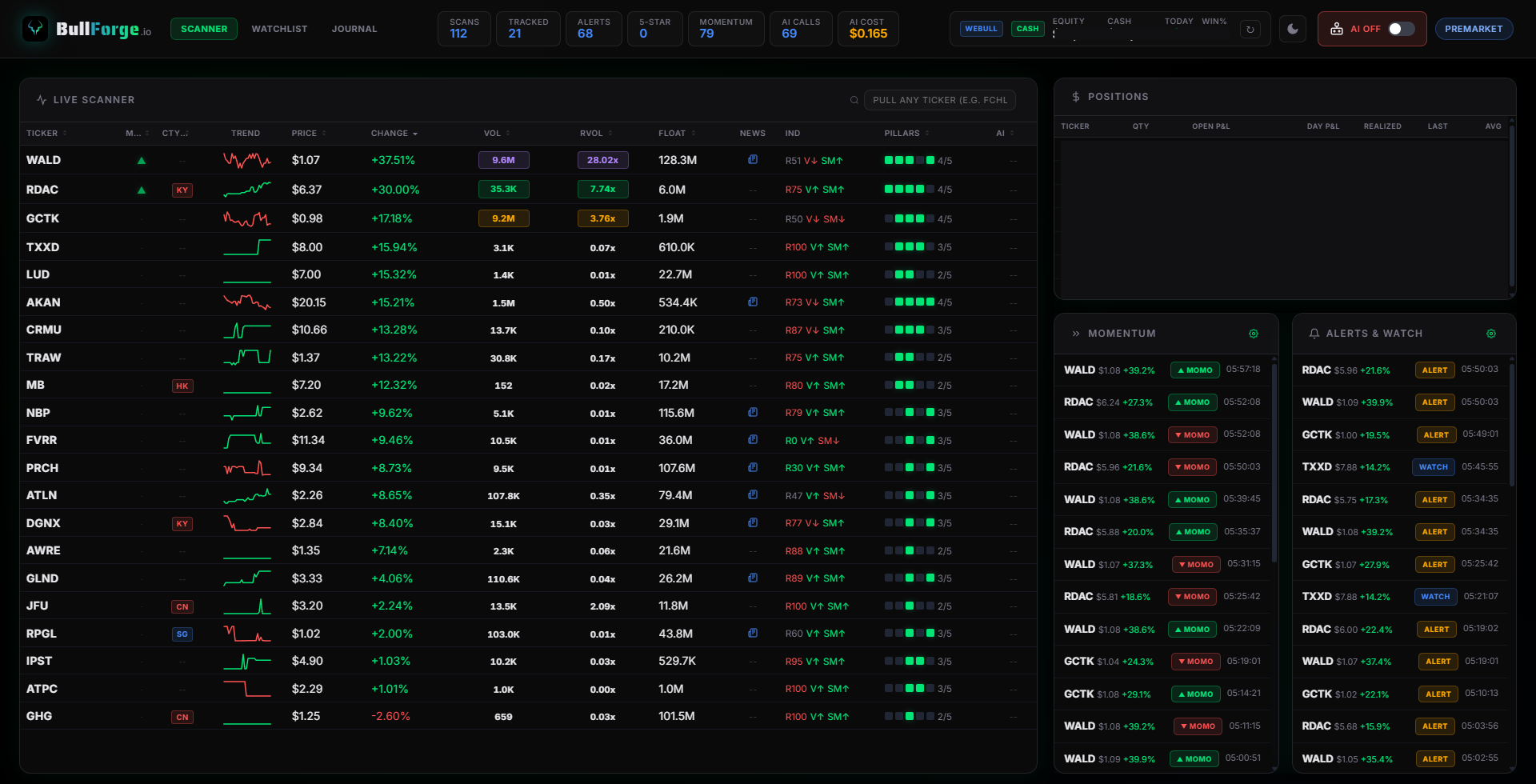
Task: Toggle the AI OFF switch on
Action: 1399,29
